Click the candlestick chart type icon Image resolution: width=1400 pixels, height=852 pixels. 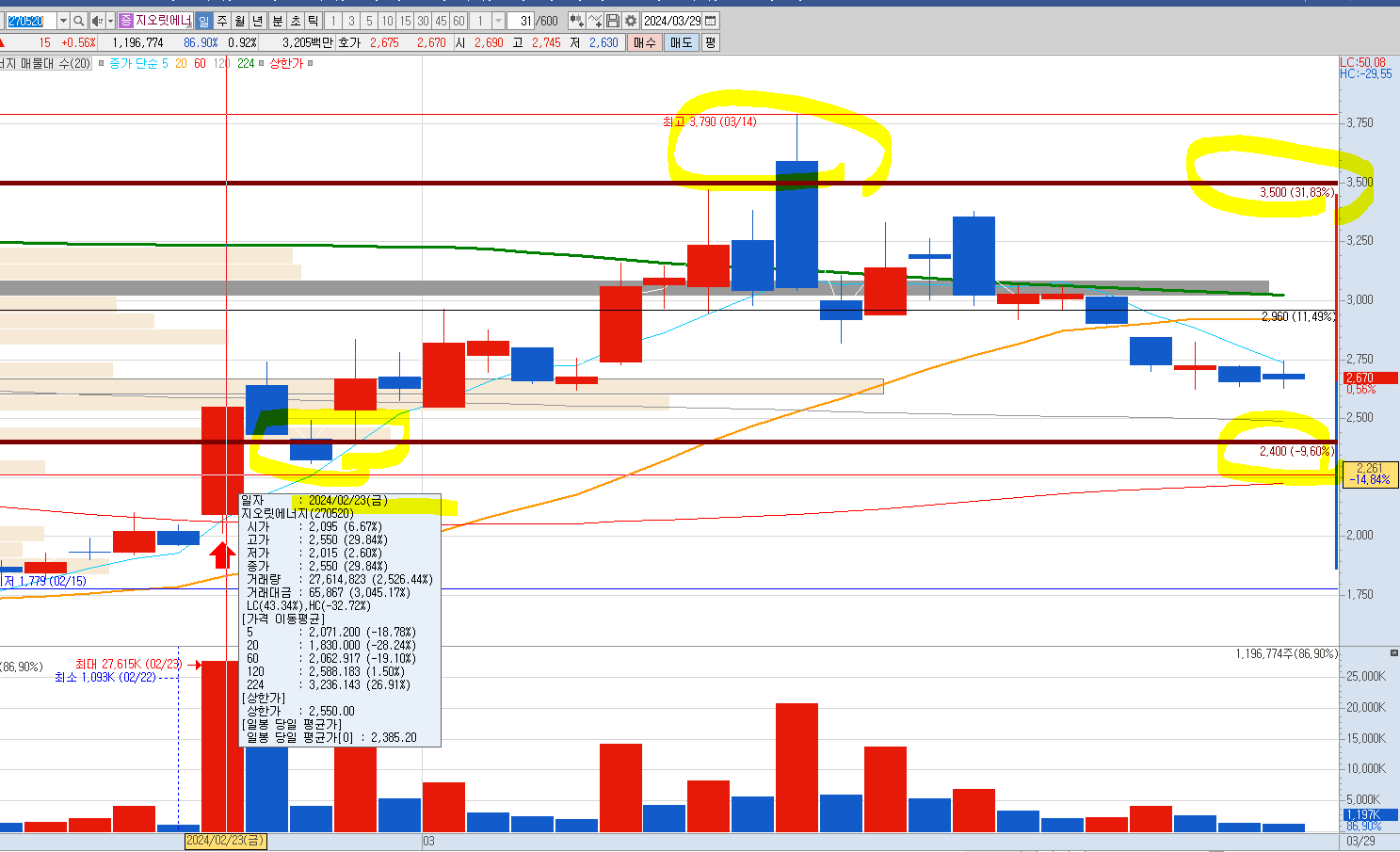[x=575, y=21]
